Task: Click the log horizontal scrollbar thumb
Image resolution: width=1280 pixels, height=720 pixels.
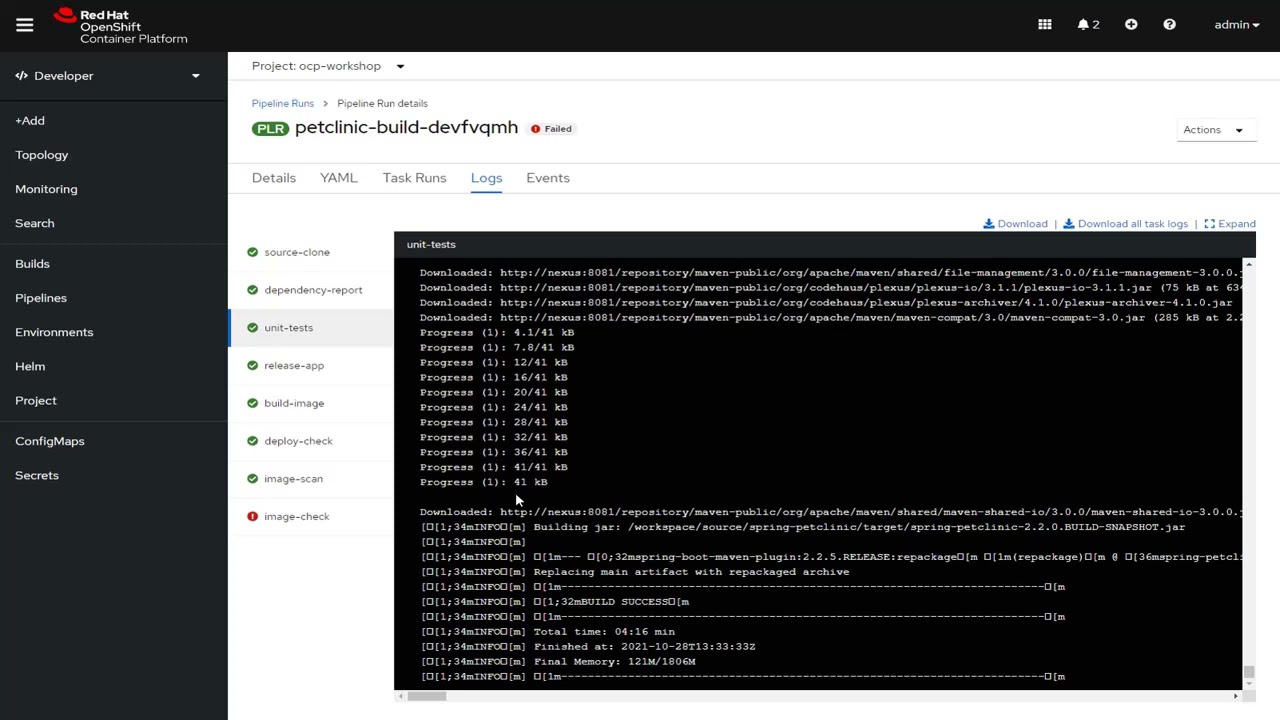Action: (x=427, y=696)
